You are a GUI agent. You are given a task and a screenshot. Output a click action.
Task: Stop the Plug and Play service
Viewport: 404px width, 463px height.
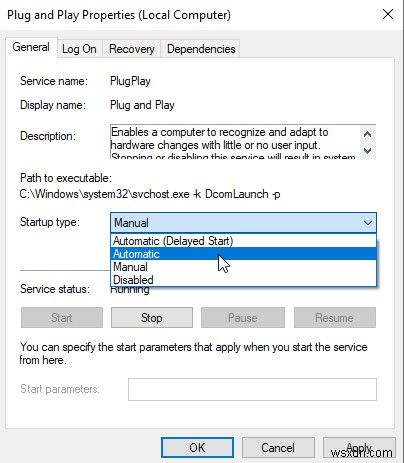tap(152, 318)
